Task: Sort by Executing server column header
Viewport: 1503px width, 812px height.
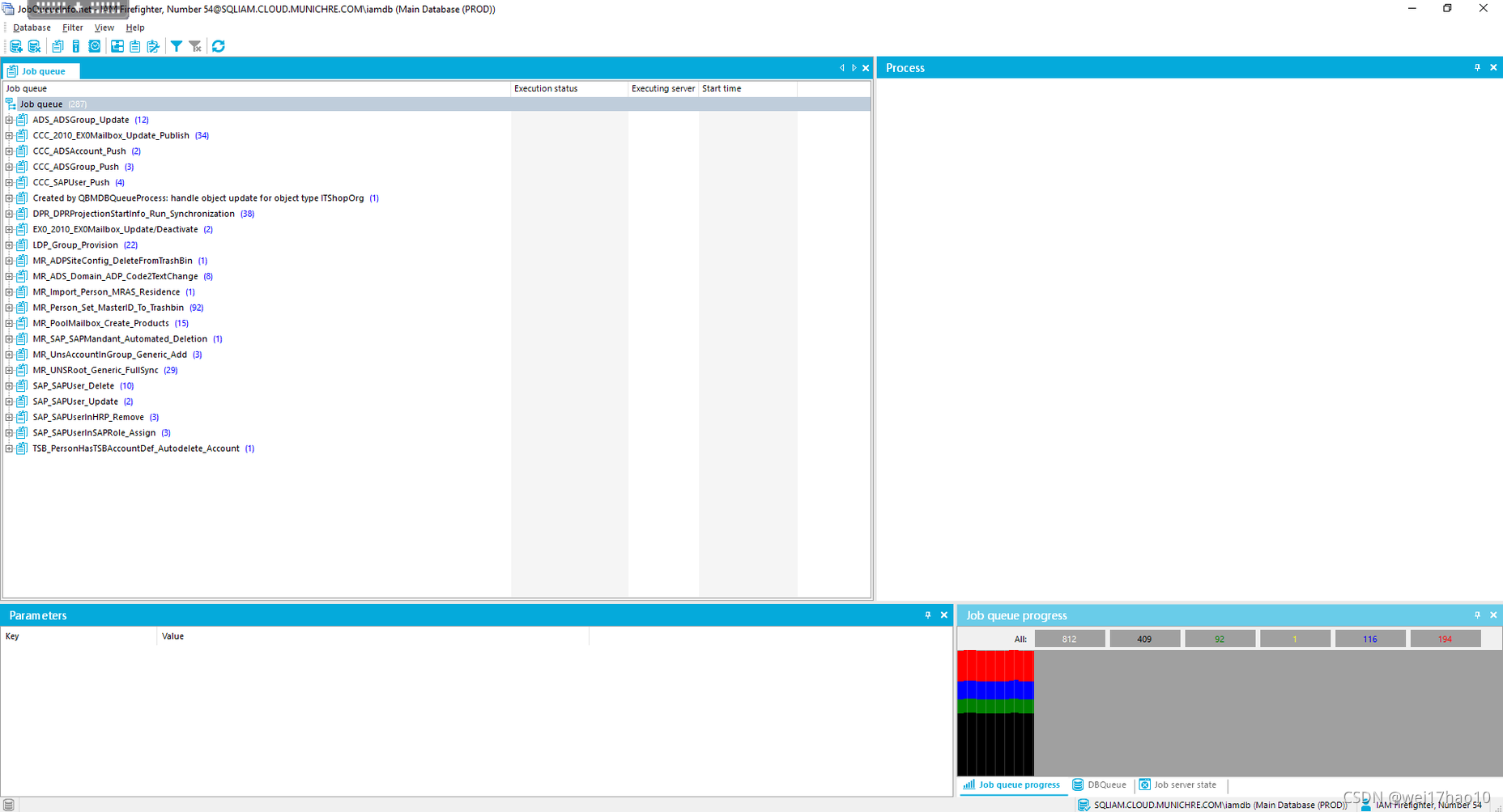Action: (x=663, y=88)
